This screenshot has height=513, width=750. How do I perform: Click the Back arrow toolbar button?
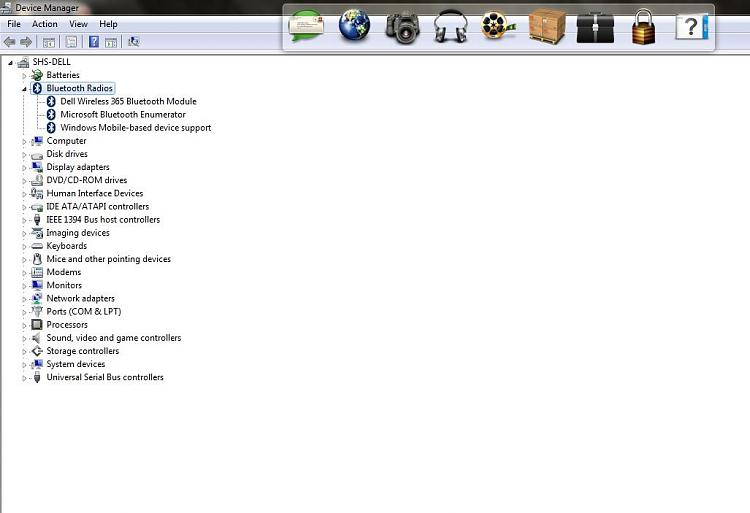coord(9,42)
